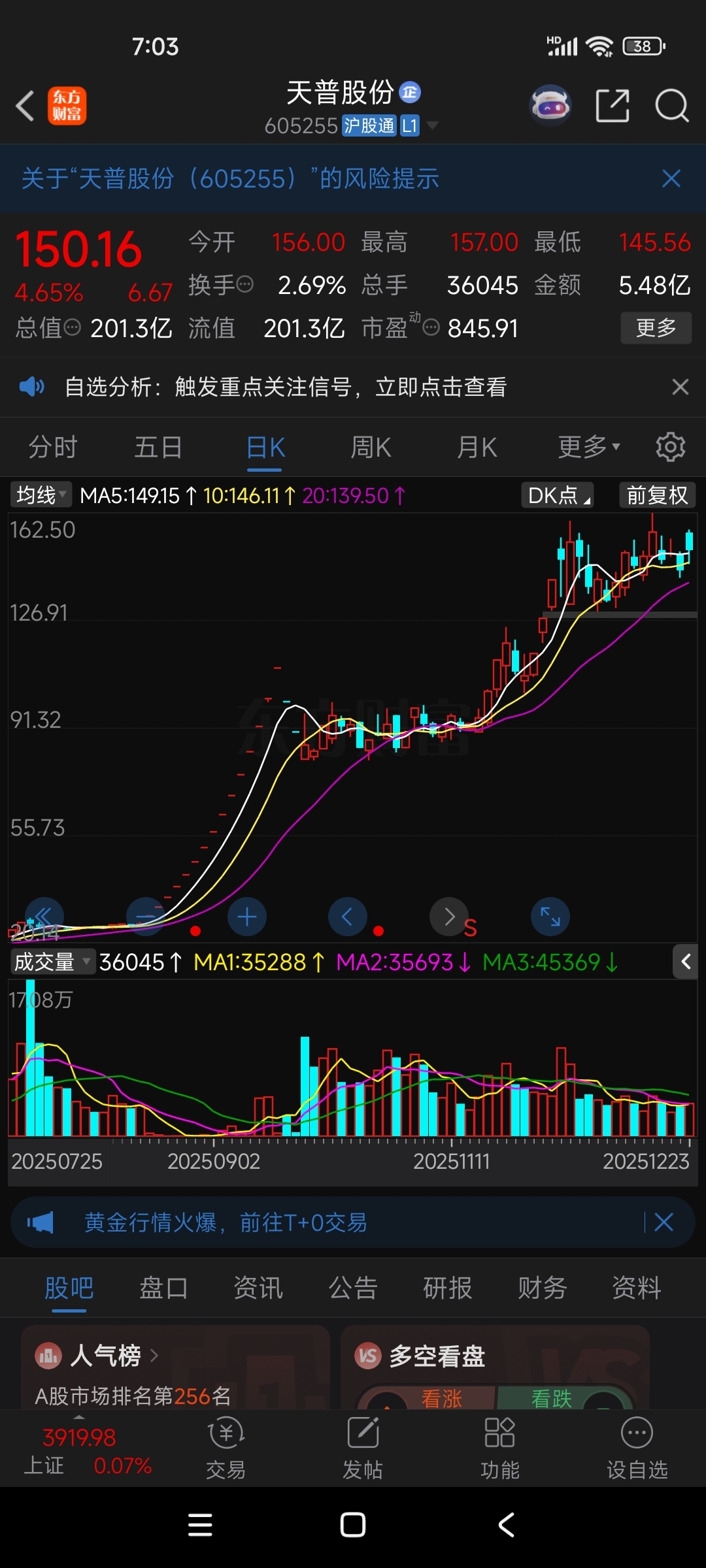Image resolution: width=706 pixels, height=1568 pixels.
Task: Toggle the DK点 indicator
Action: [558, 495]
